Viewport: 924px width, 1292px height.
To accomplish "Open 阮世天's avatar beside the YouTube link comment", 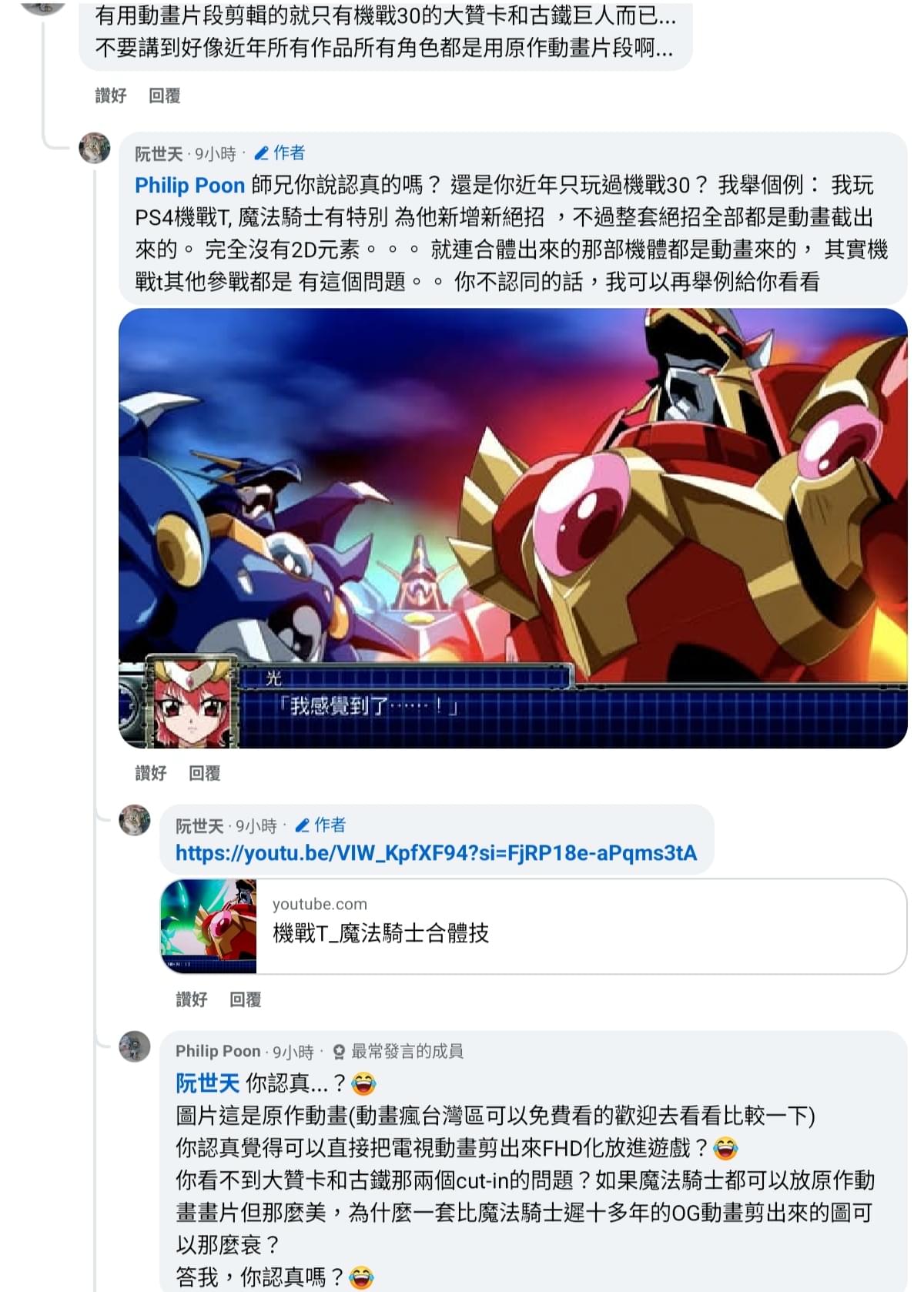I will click(135, 820).
